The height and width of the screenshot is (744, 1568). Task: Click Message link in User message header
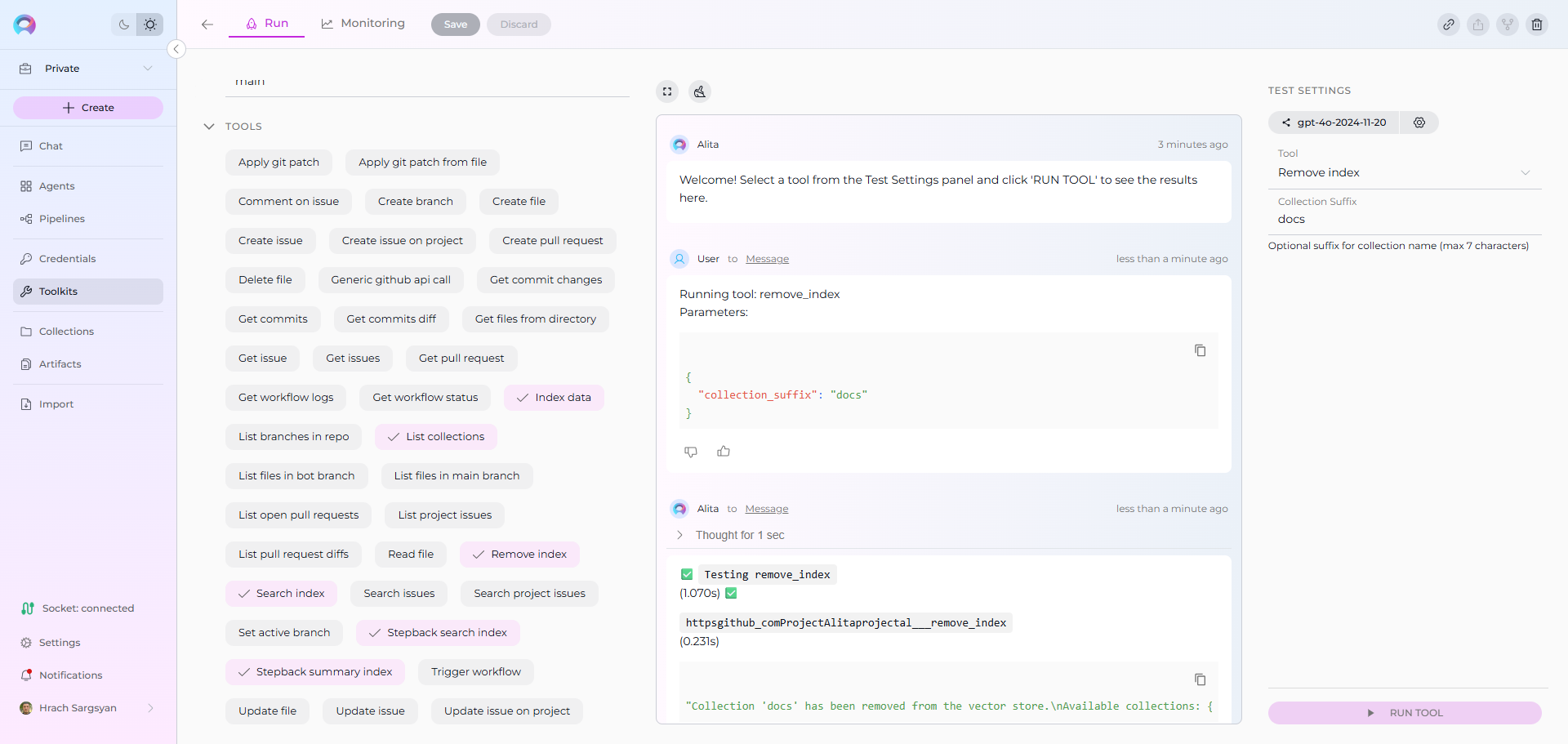pyautogui.click(x=768, y=259)
